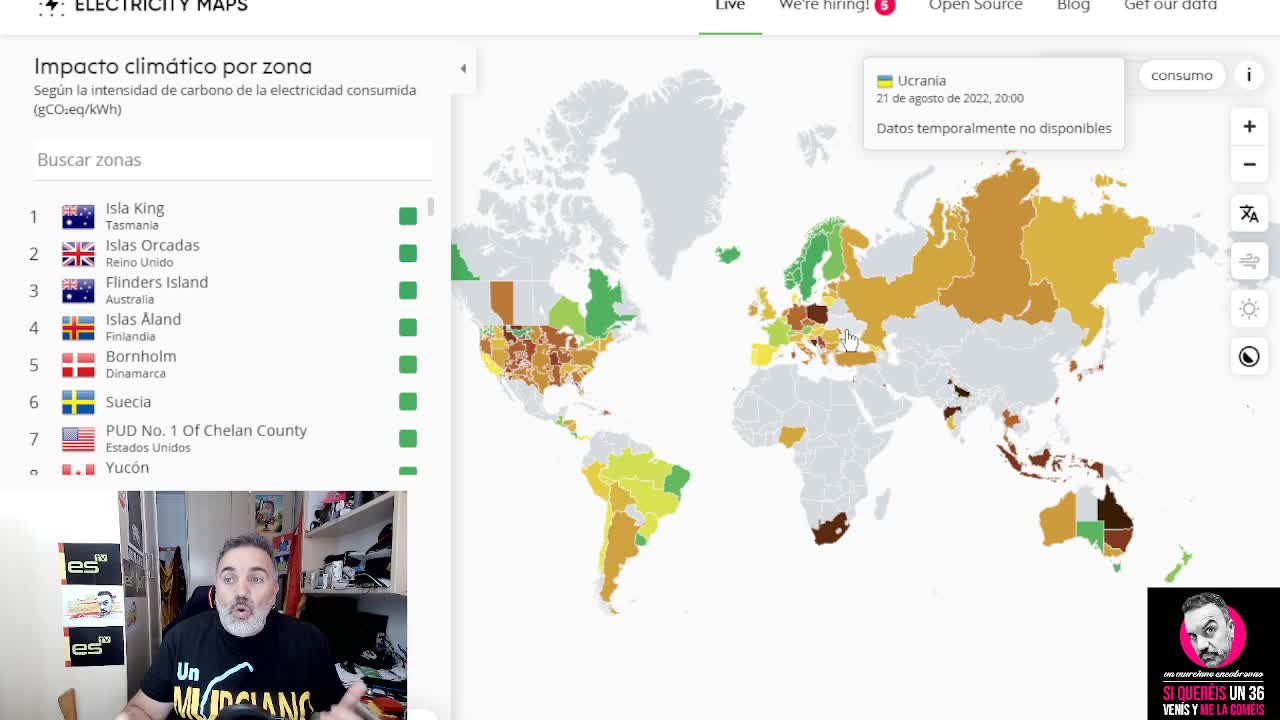Open the Blog menu item
The image size is (1280, 720).
(x=1073, y=6)
